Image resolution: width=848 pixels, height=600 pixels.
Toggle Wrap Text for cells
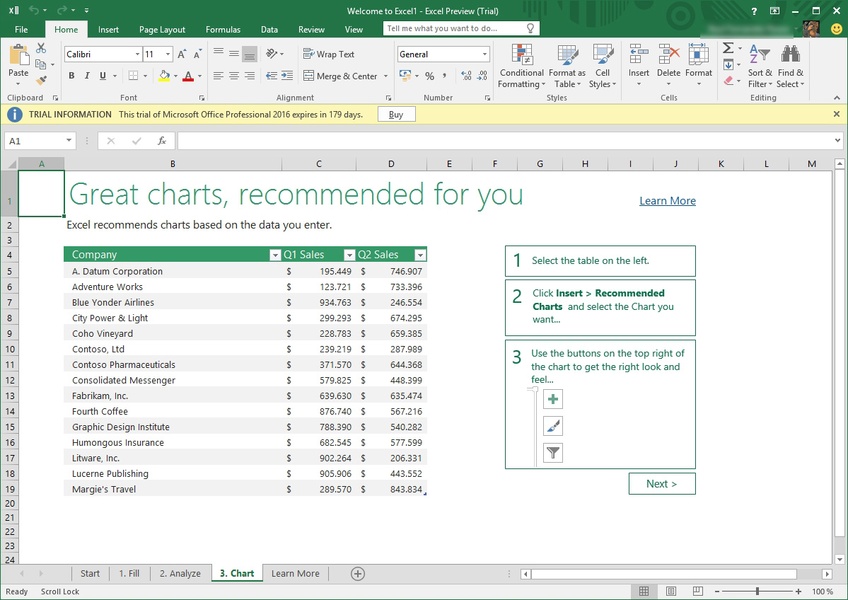[x=327, y=54]
